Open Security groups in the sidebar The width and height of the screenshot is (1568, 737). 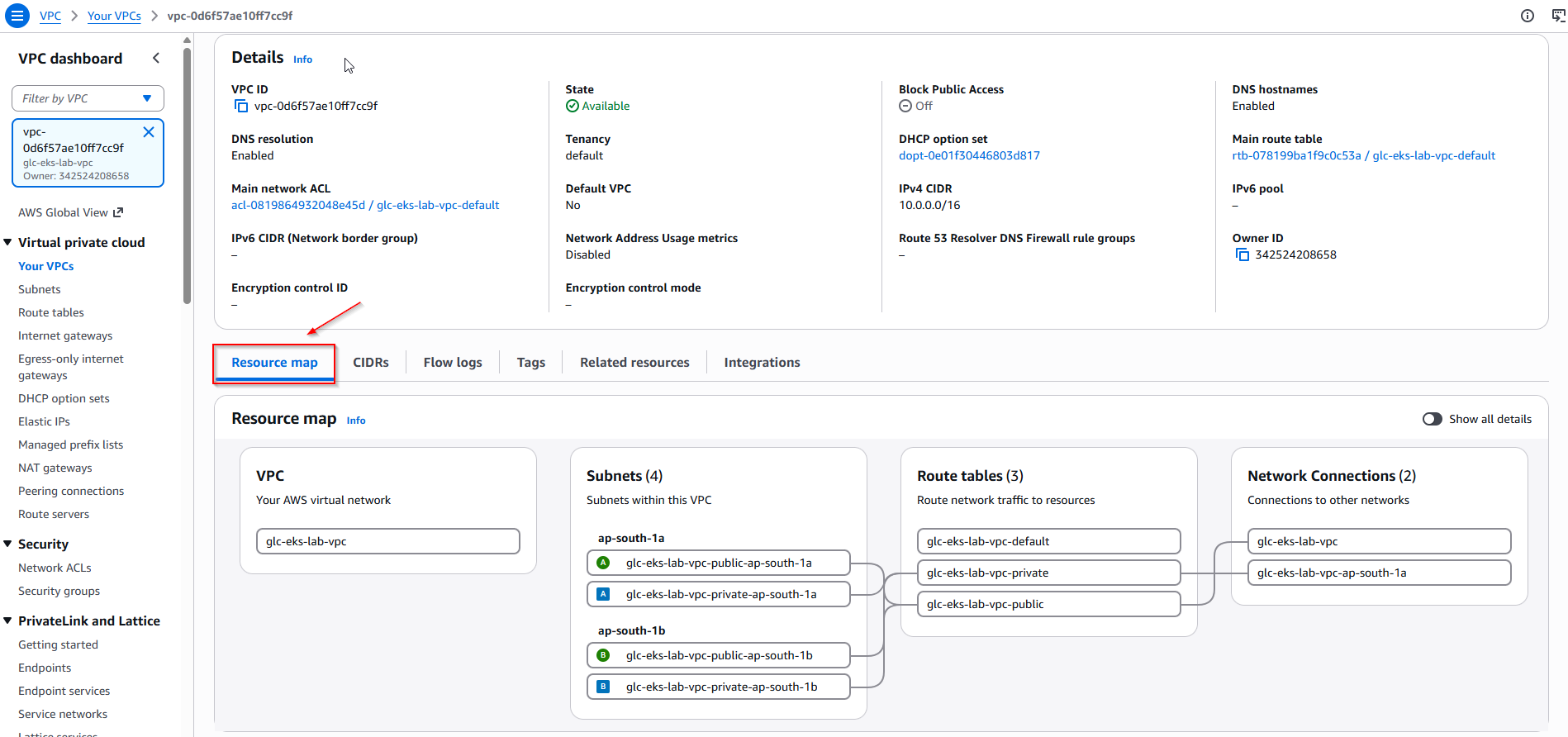pos(59,591)
